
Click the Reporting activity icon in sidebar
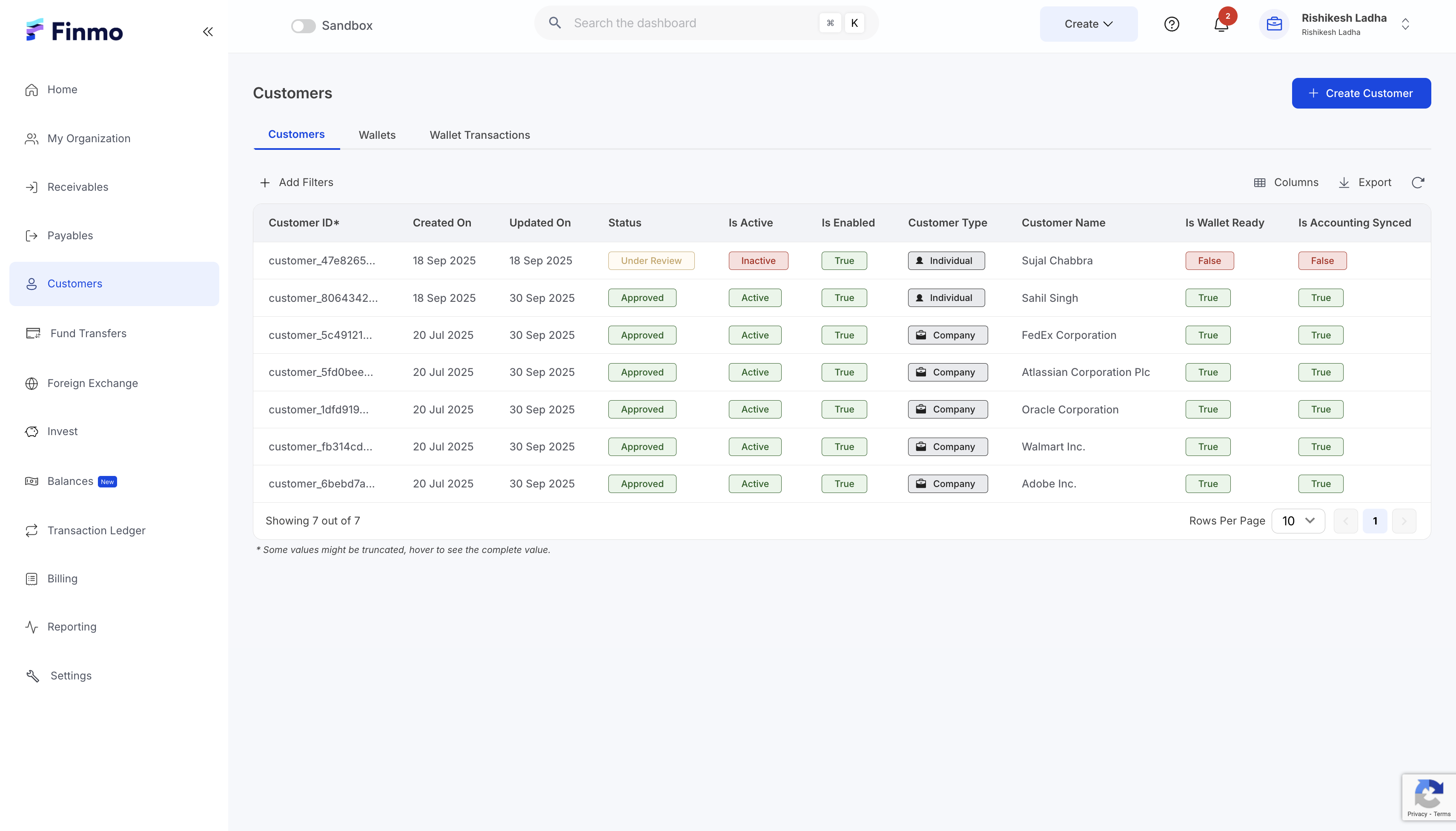point(32,627)
